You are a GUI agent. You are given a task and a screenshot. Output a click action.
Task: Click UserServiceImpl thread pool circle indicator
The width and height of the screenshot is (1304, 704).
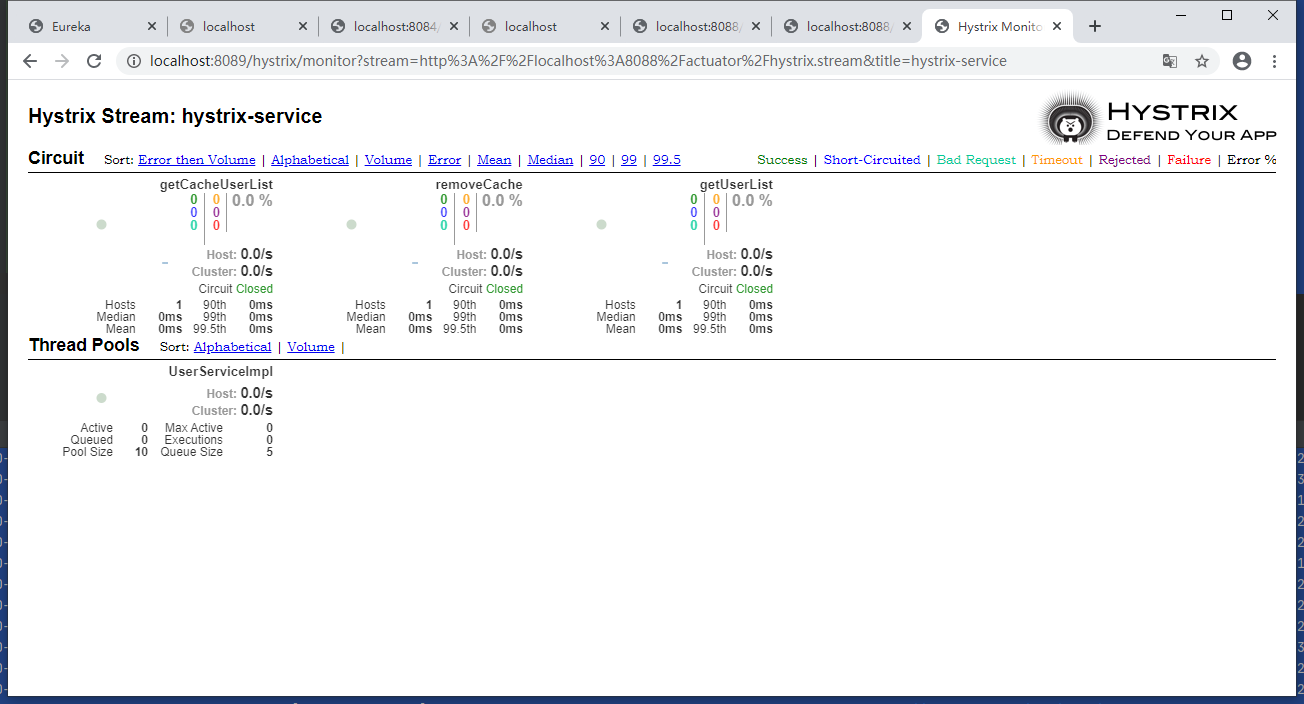pos(101,398)
